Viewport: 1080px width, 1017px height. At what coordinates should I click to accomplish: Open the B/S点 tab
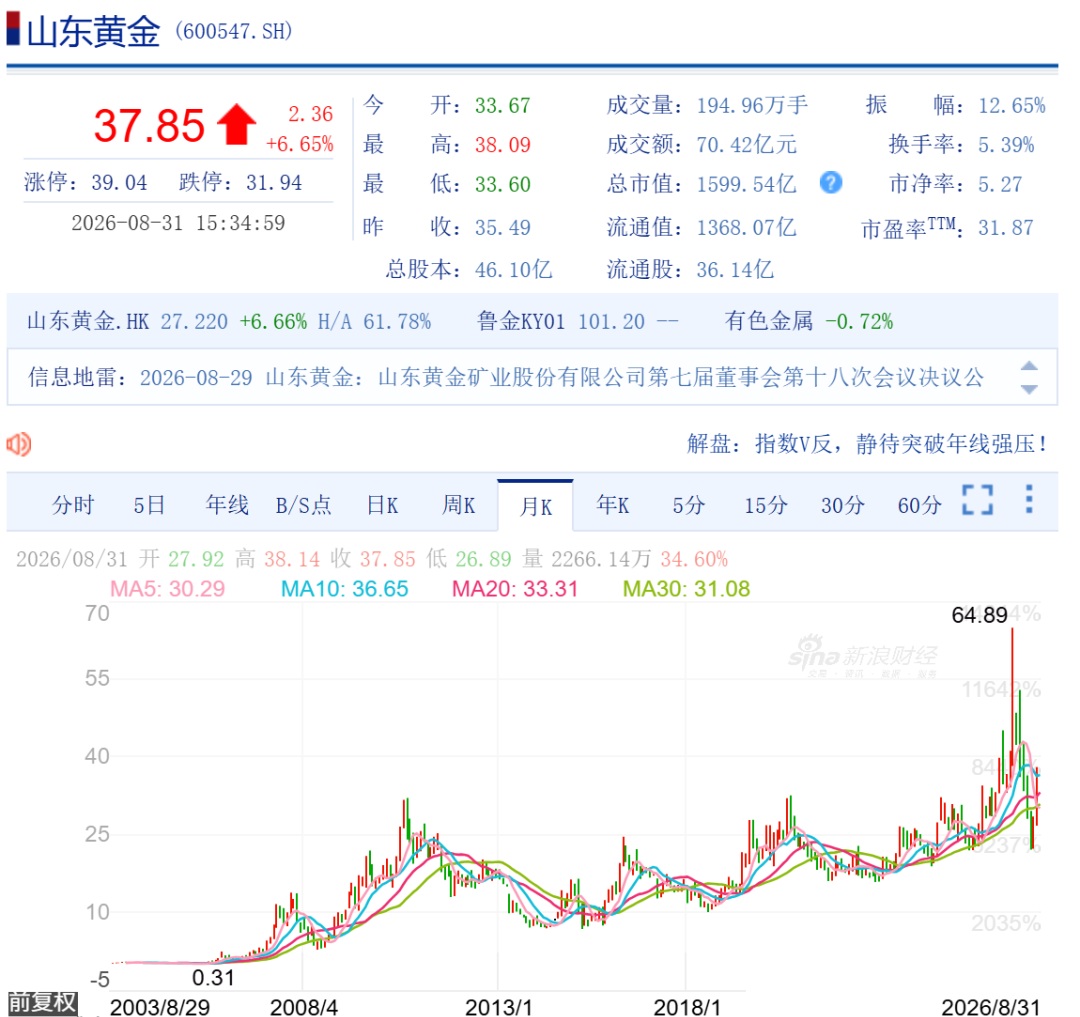pos(303,505)
